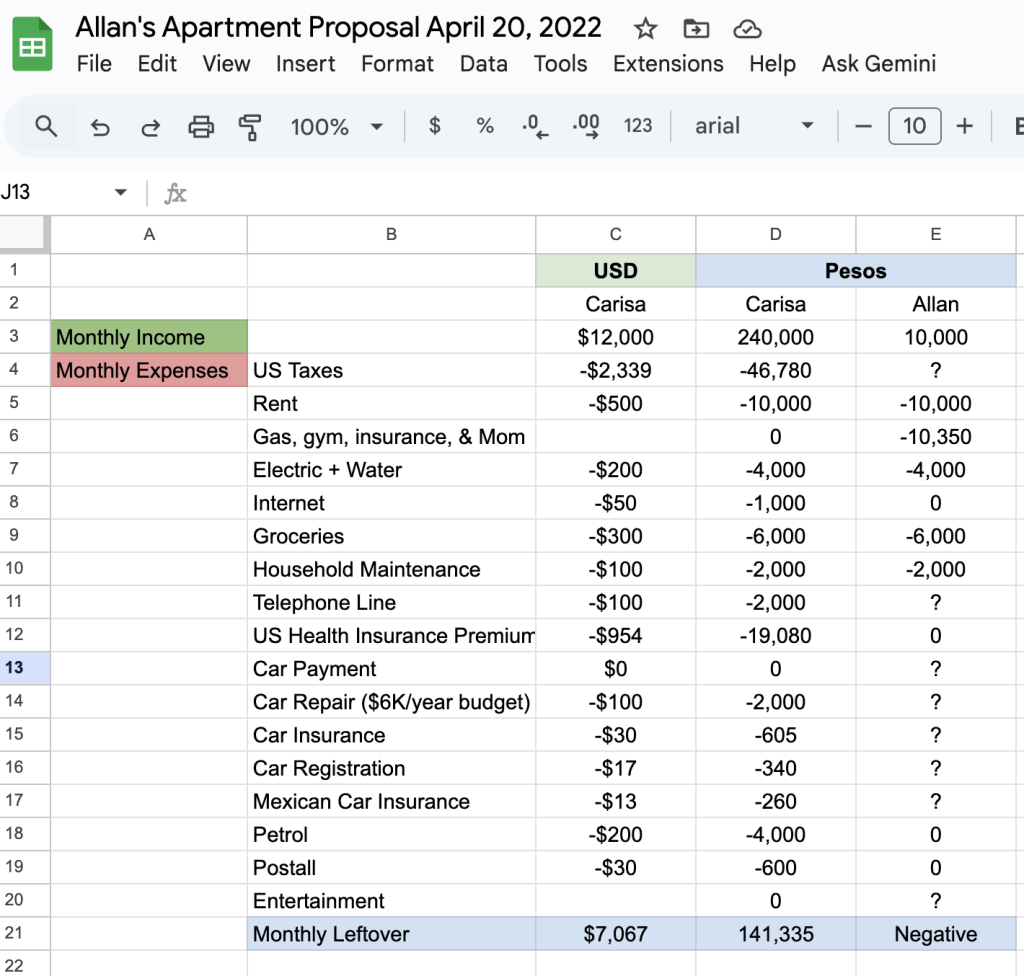The width and height of the screenshot is (1024, 976).
Task: Check the cloud document status icon
Action: point(747,28)
